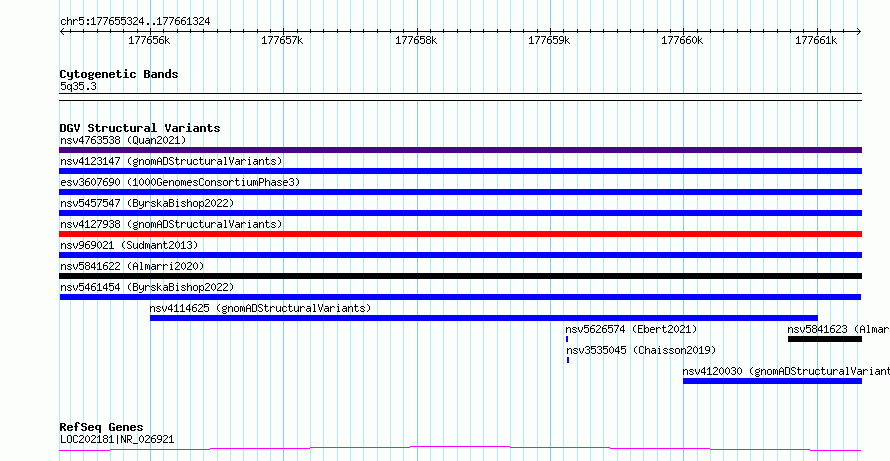The height and width of the screenshot is (461, 890).
Task: Click the esv3607690 1000Genomes variant bar
Action: pos(460,192)
